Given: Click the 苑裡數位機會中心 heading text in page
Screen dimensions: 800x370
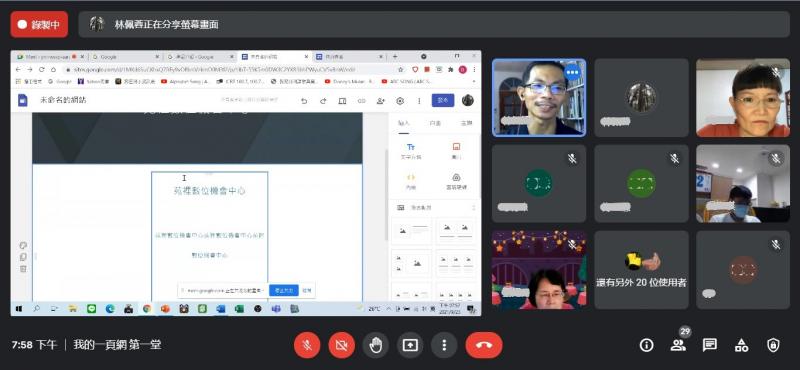Looking at the screenshot, I should pos(209,191).
